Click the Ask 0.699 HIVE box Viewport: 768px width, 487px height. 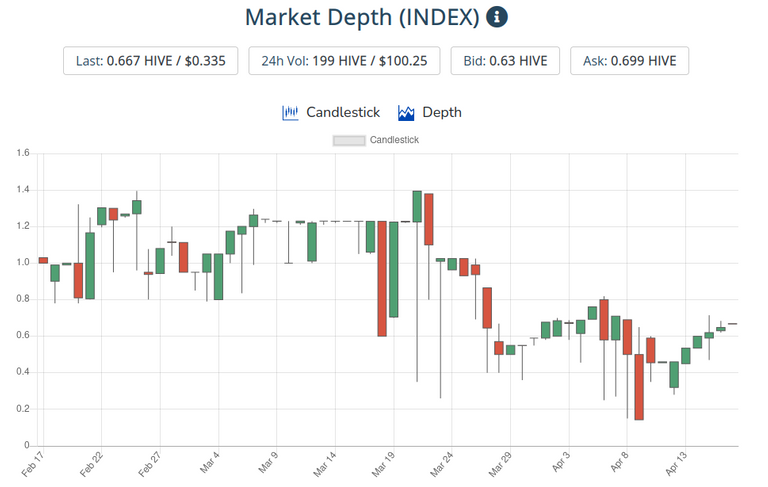click(629, 61)
